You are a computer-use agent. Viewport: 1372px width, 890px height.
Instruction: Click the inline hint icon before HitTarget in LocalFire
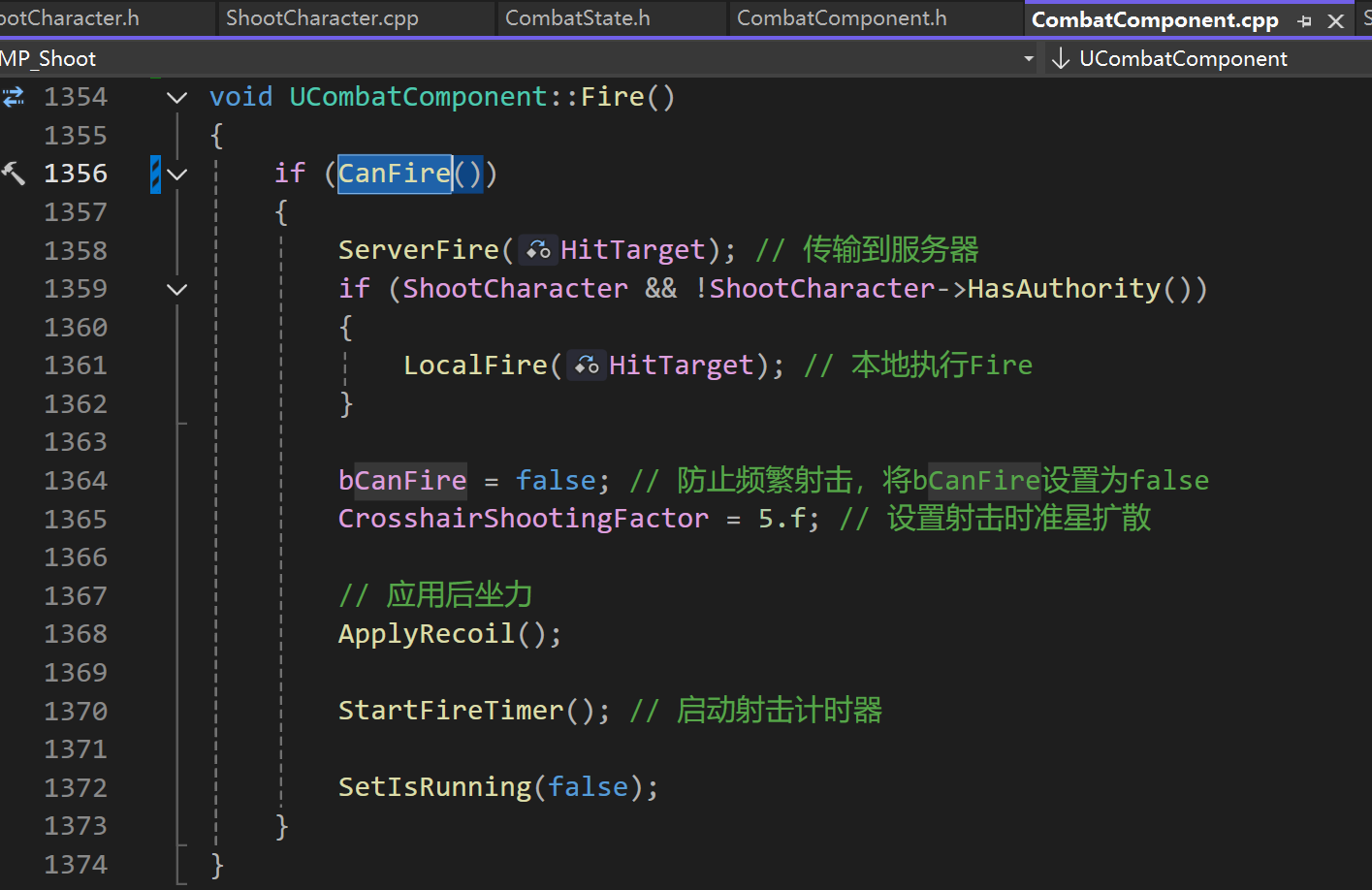587,366
